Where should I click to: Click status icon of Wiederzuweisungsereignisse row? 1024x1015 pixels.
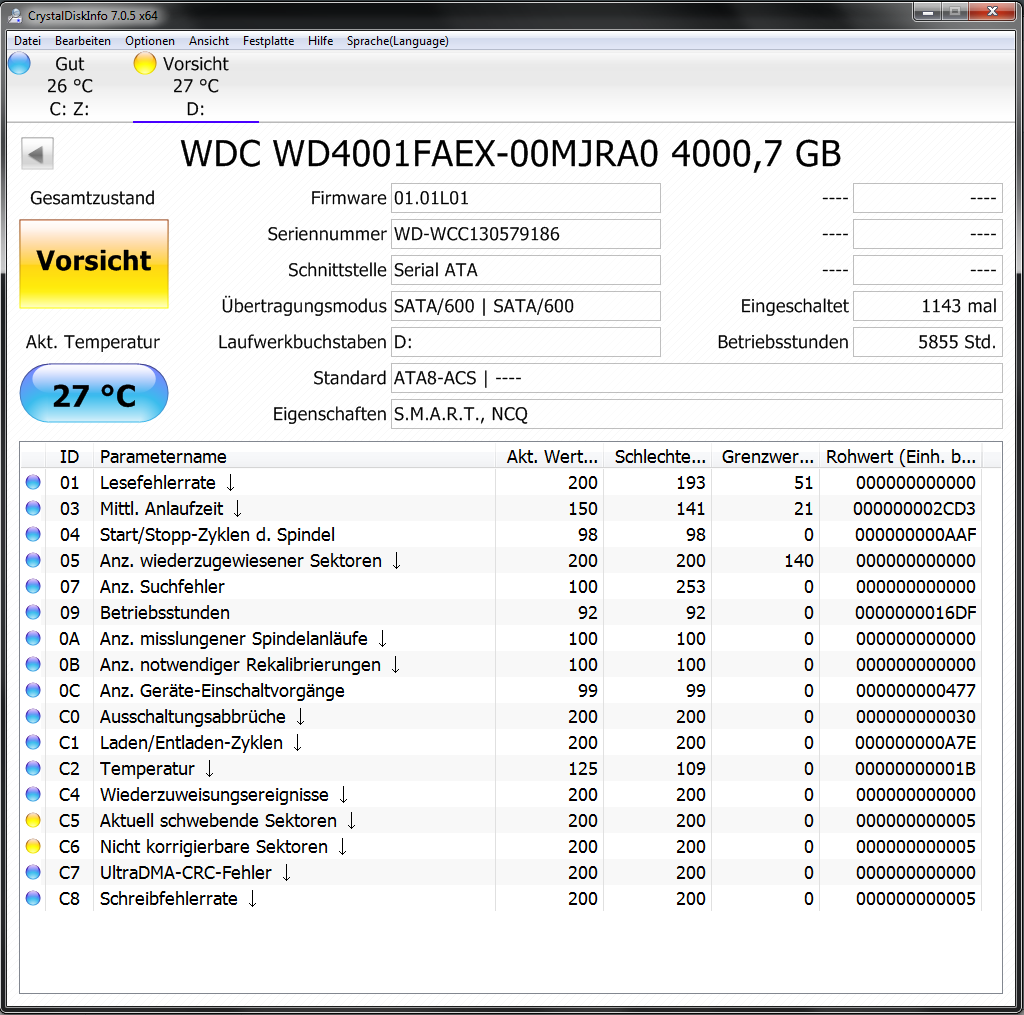[x=33, y=794]
